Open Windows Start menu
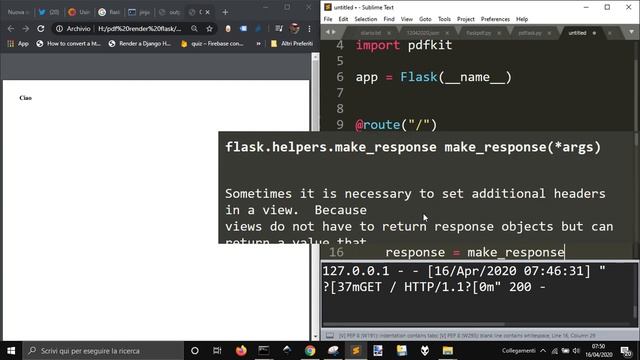The width and height of the screenshot is (640, 360). (x=11, y=351)
